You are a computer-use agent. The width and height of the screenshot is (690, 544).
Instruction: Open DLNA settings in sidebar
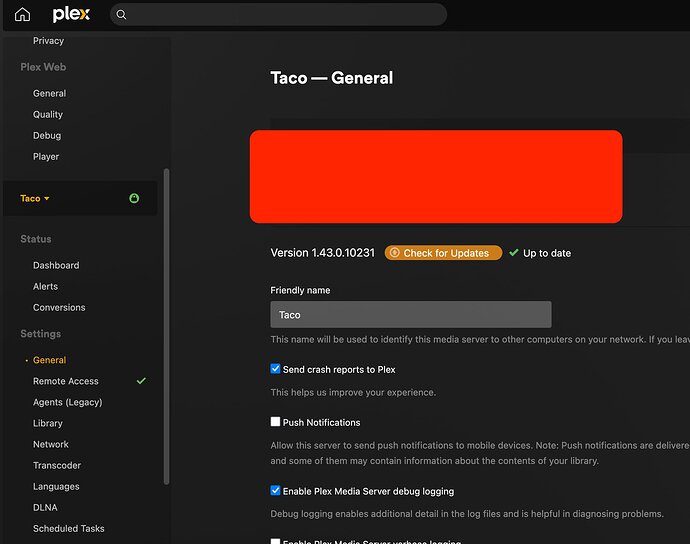click(45, 508)
